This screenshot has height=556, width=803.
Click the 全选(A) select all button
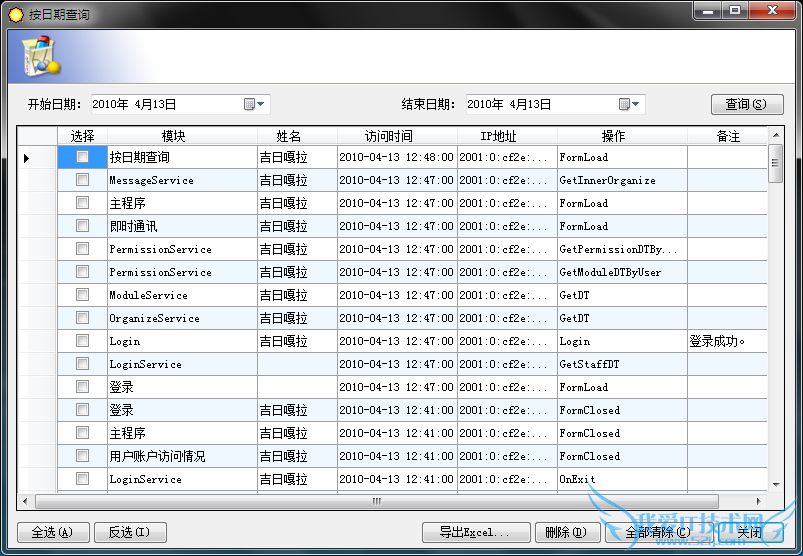53,532
